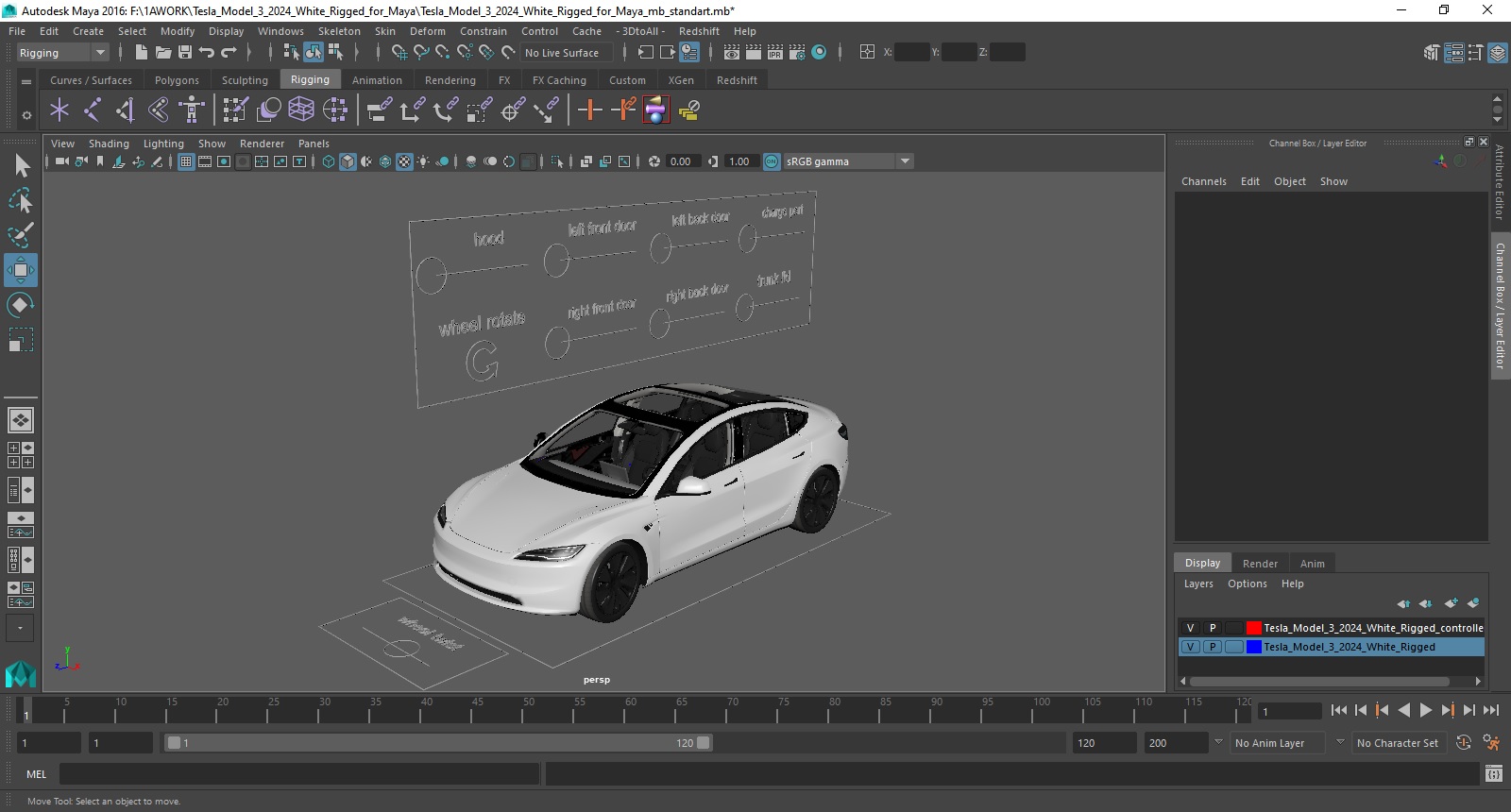Click the current frame field beside playback controls
1511x812 pixels.
point(1290,711)
